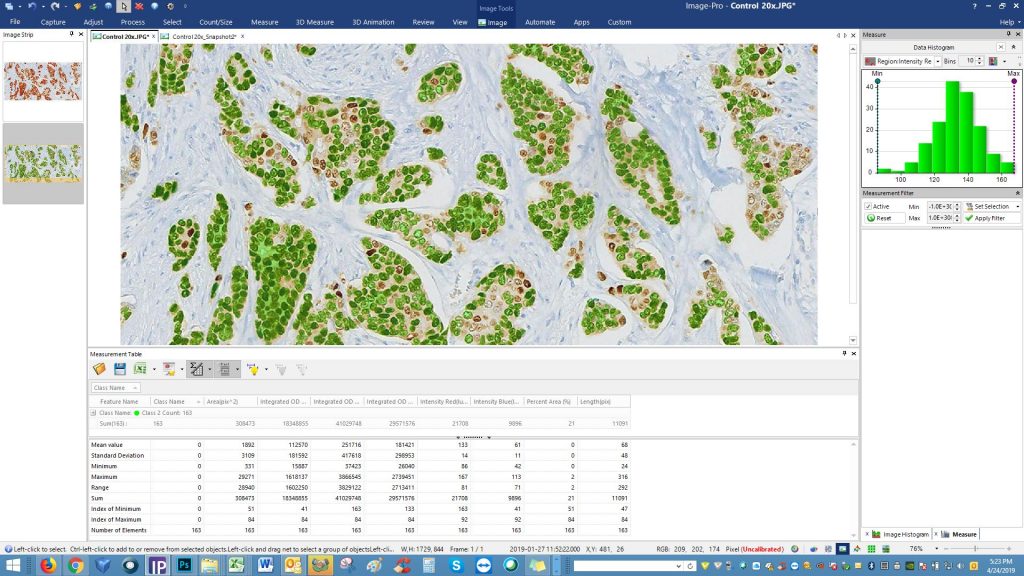Viewport: 1024px width, 576px height.
Task: Collapse the Class 2 measurement group row
Action: click(92, 411)
